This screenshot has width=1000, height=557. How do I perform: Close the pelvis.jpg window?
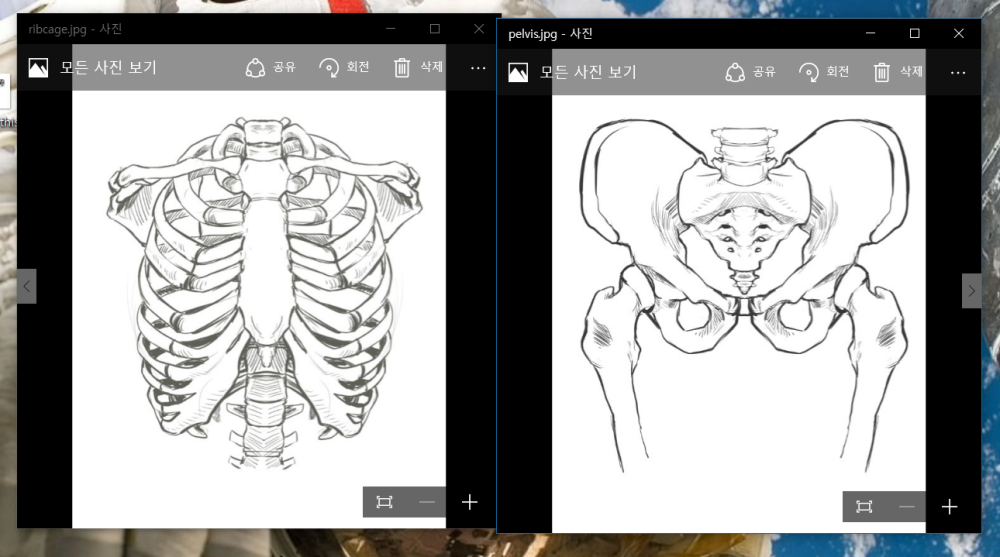coord(959,33)
